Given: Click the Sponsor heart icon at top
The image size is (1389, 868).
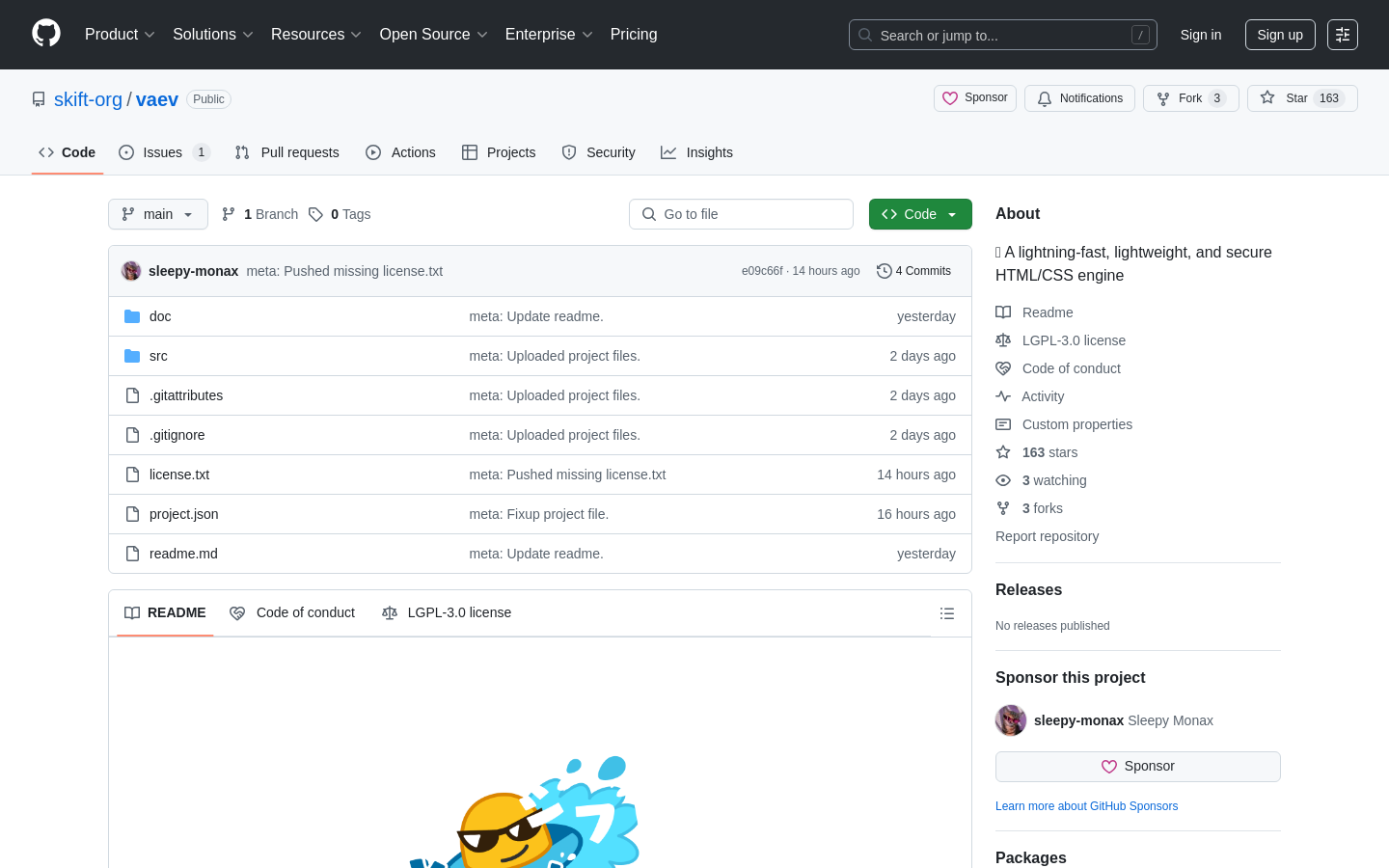Looking at the screenshot, I should point(950,98).
